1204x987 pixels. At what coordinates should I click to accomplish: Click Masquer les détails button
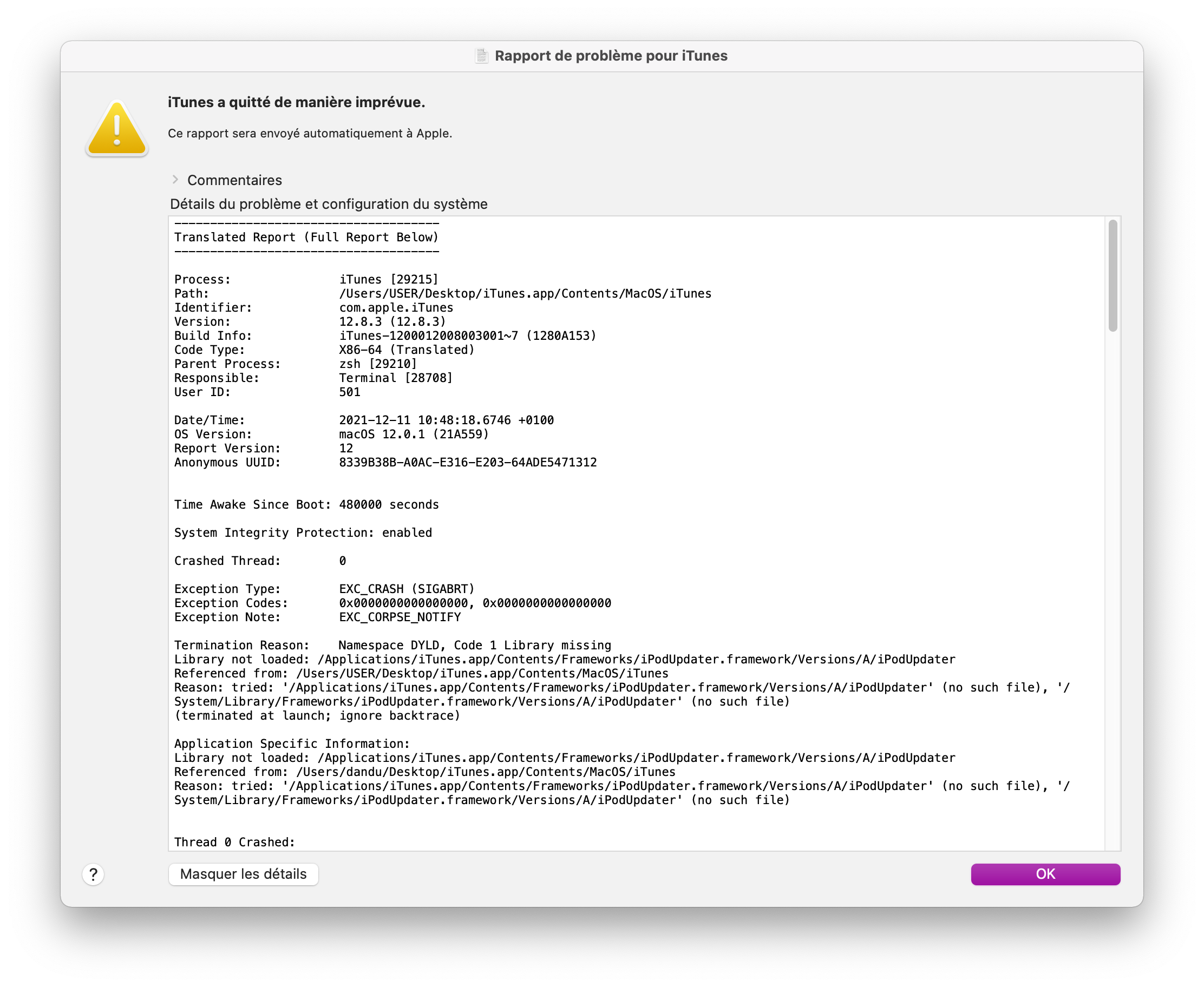244,874
